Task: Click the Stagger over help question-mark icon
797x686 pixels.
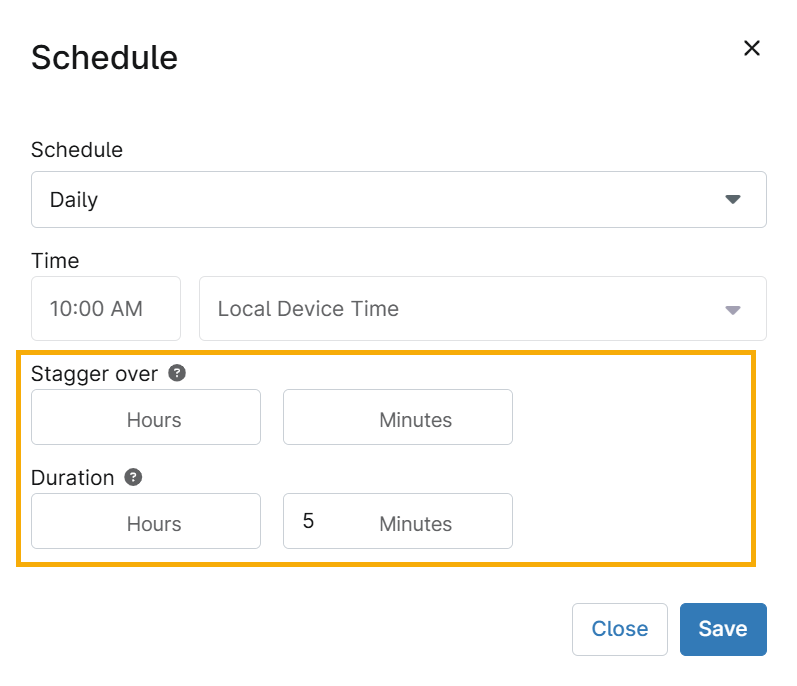Action: click(x=177, y=373)
